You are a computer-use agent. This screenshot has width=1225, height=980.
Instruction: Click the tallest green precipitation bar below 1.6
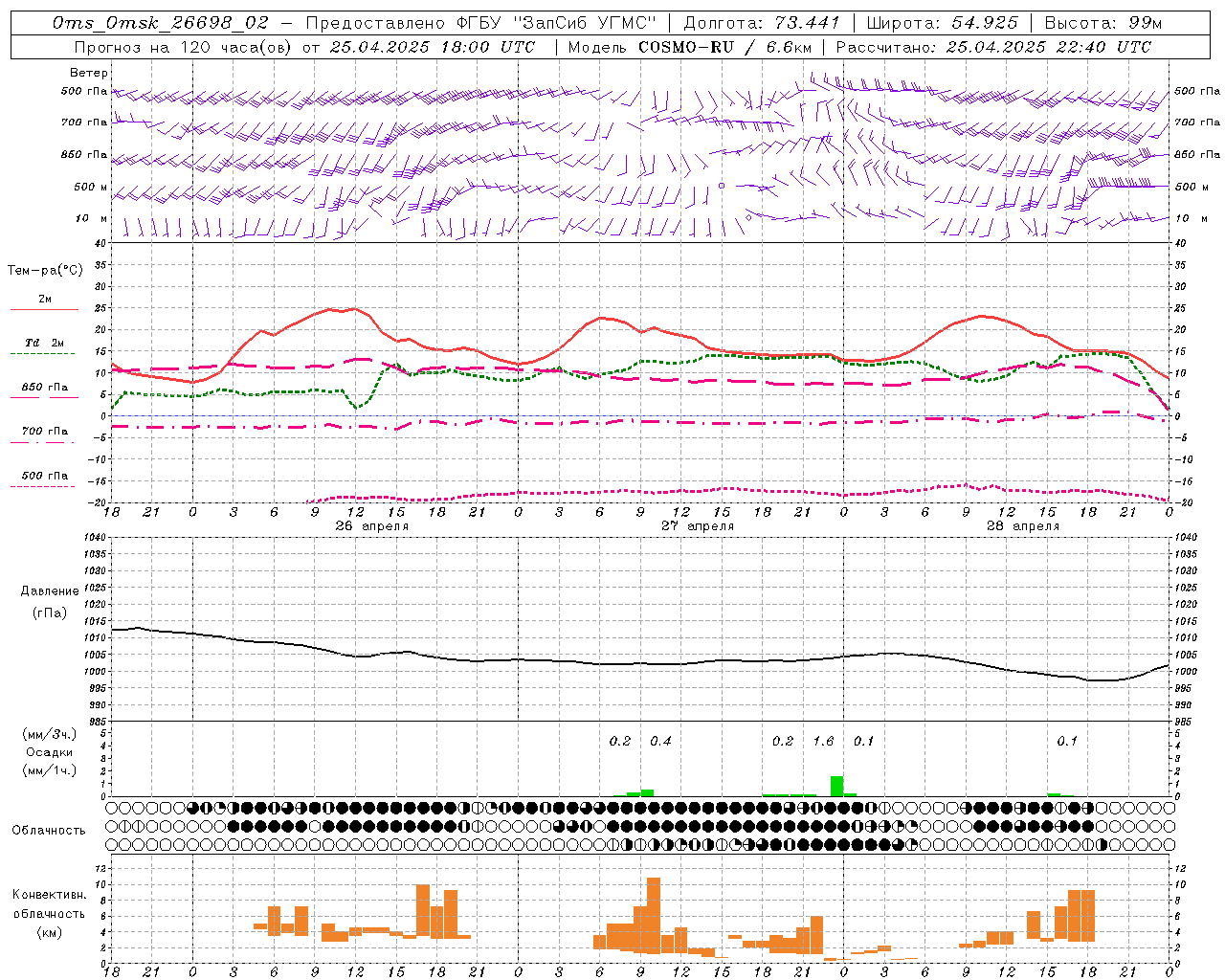(x=836, y=786)
